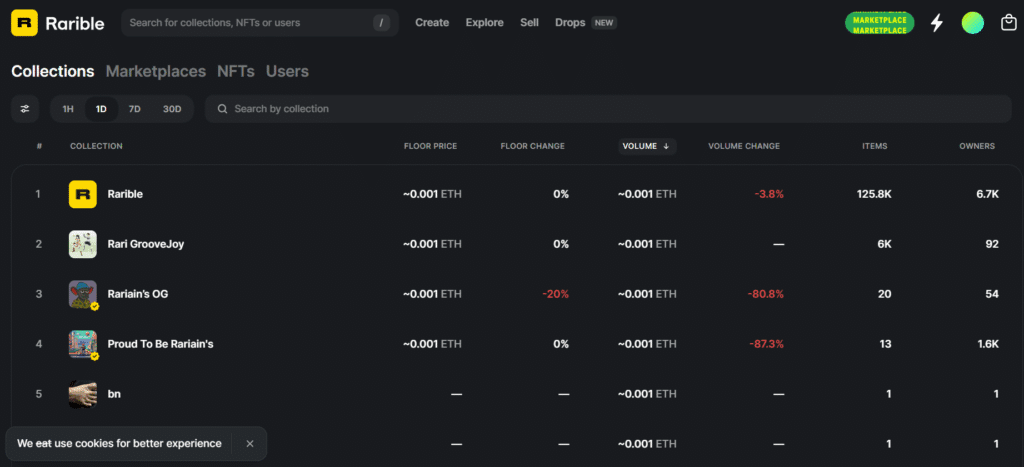Click the magnifier in collection search
This screenshot has width=1024, height=467.
coord(222,109)
